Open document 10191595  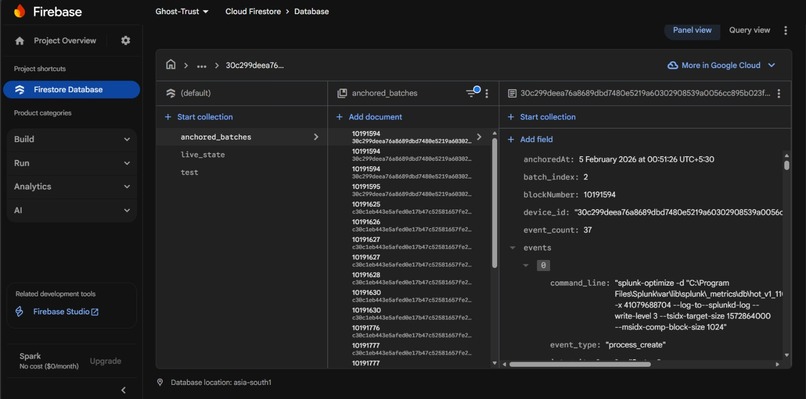[x=412, y=190]
